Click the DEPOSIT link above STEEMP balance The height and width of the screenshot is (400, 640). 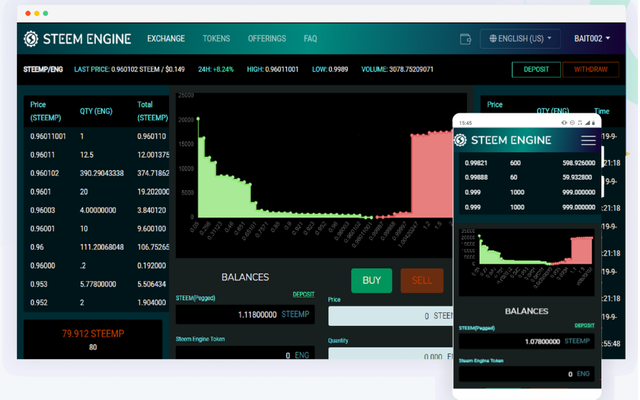coord(303,294)
